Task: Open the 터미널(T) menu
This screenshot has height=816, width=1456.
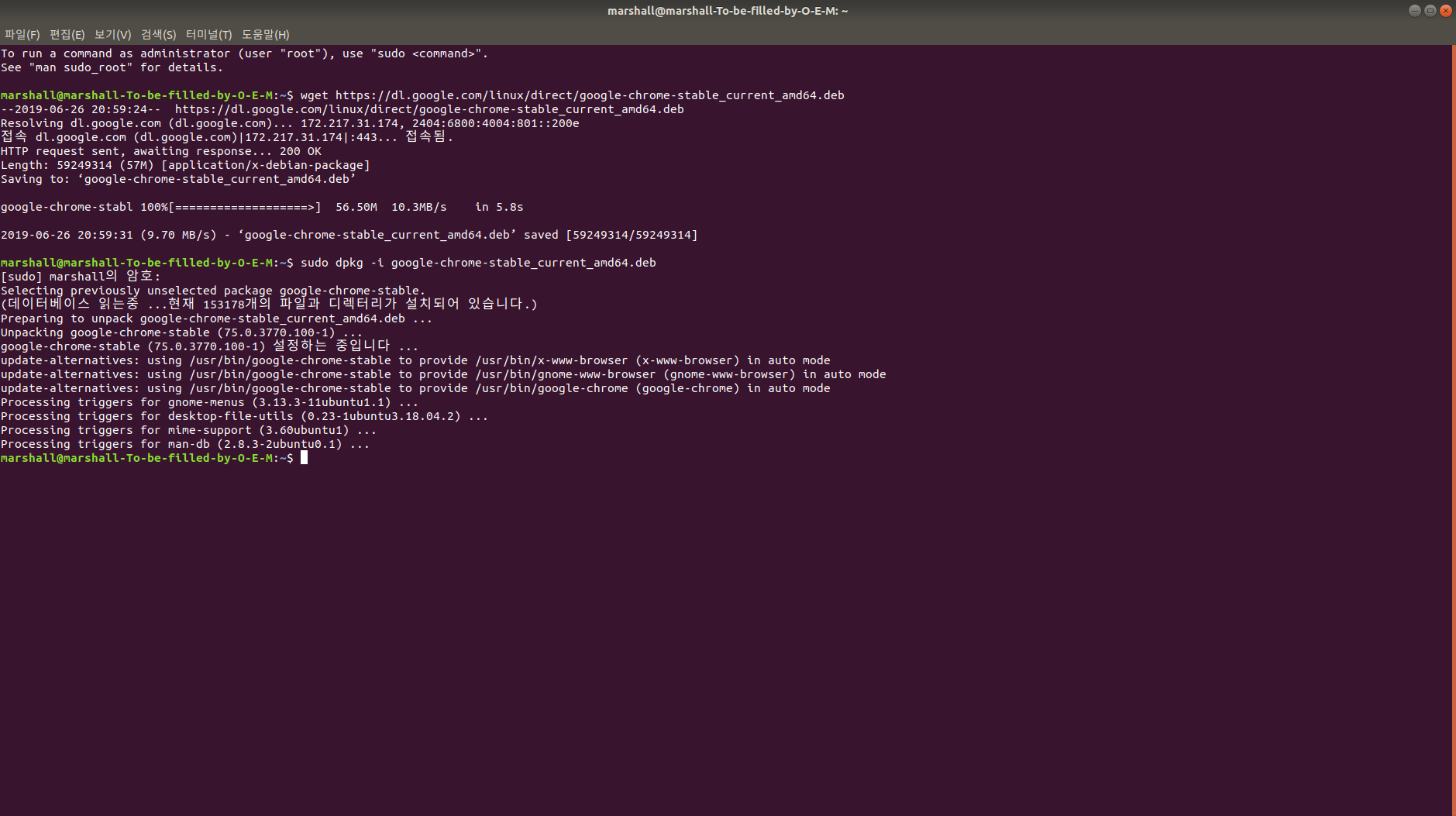Action: [x=208, y=35]
